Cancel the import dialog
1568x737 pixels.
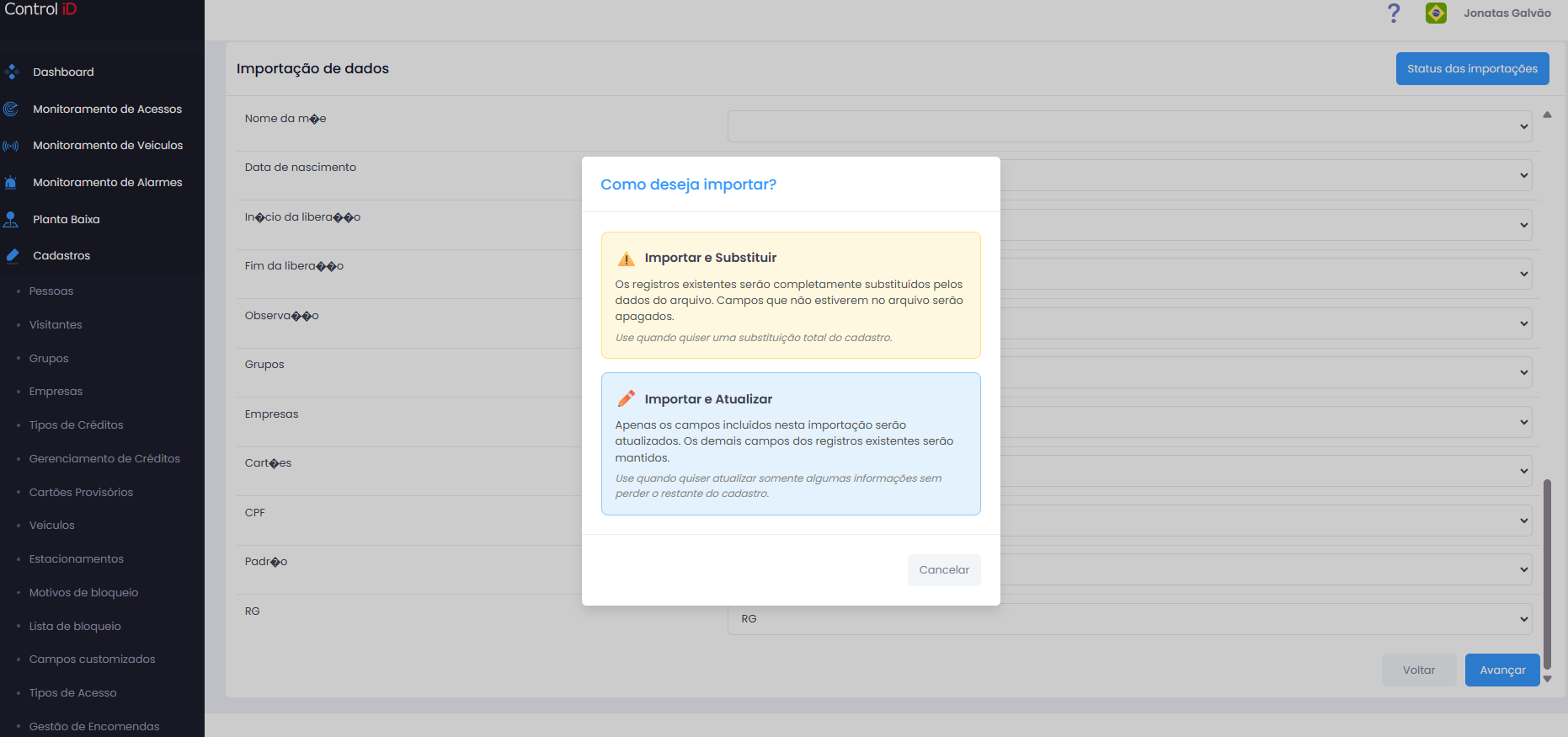click(944, 570)
